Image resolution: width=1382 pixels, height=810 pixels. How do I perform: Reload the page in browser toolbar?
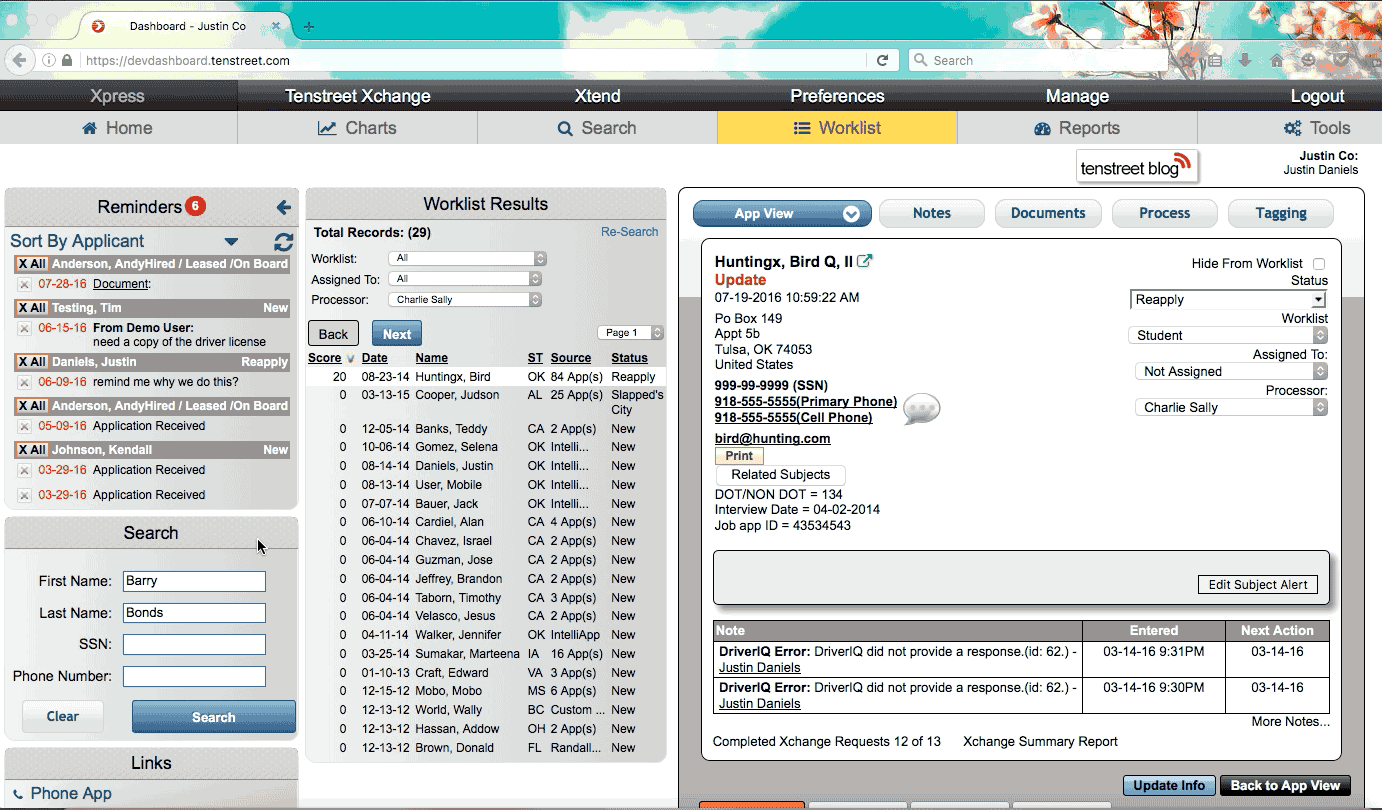(x=882, y=60)
